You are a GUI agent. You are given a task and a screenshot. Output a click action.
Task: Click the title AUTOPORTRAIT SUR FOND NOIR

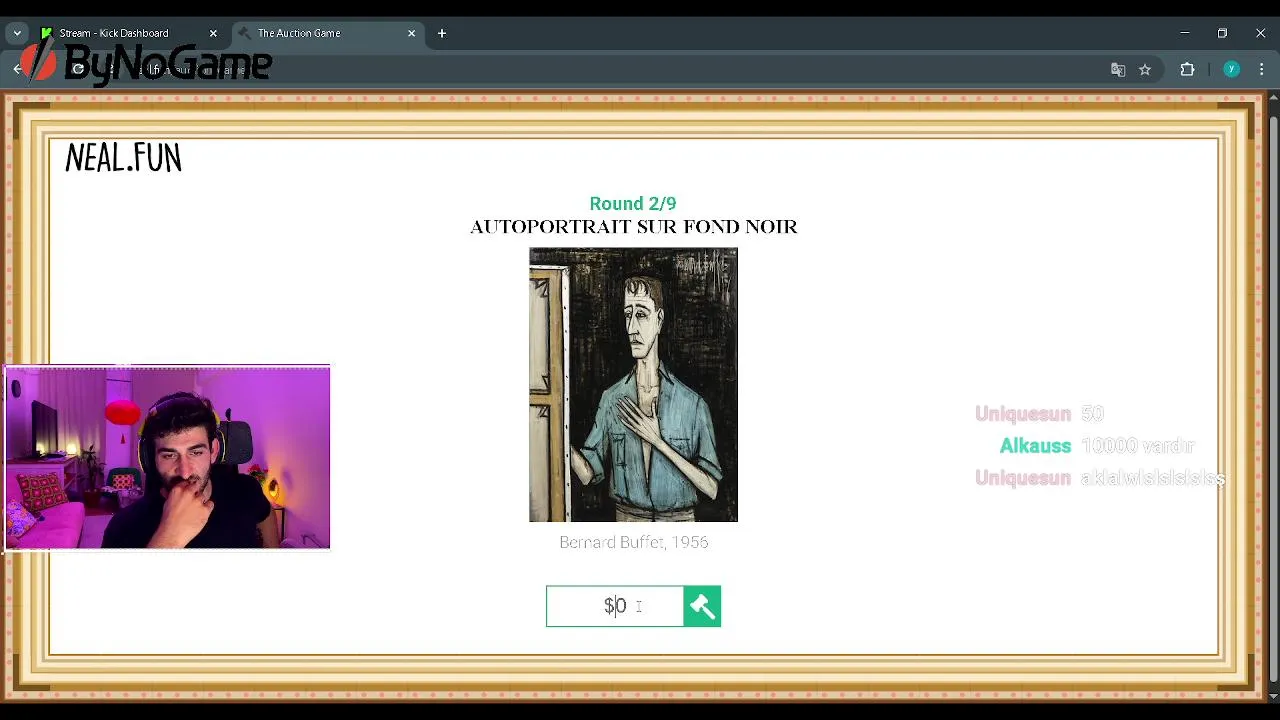(634, 227)
